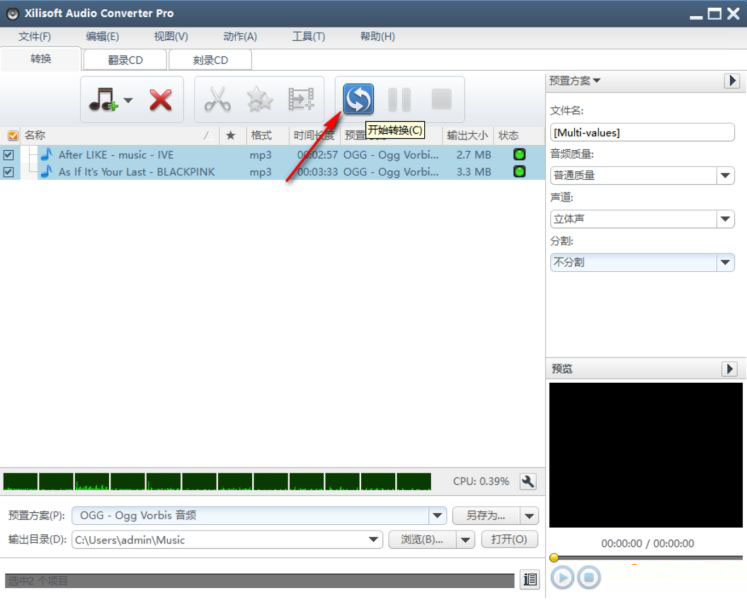Open the wrench settings icon near CPU
Image resolution: width=747 pixels, height=600 pixels.
(x=528, y=481)
